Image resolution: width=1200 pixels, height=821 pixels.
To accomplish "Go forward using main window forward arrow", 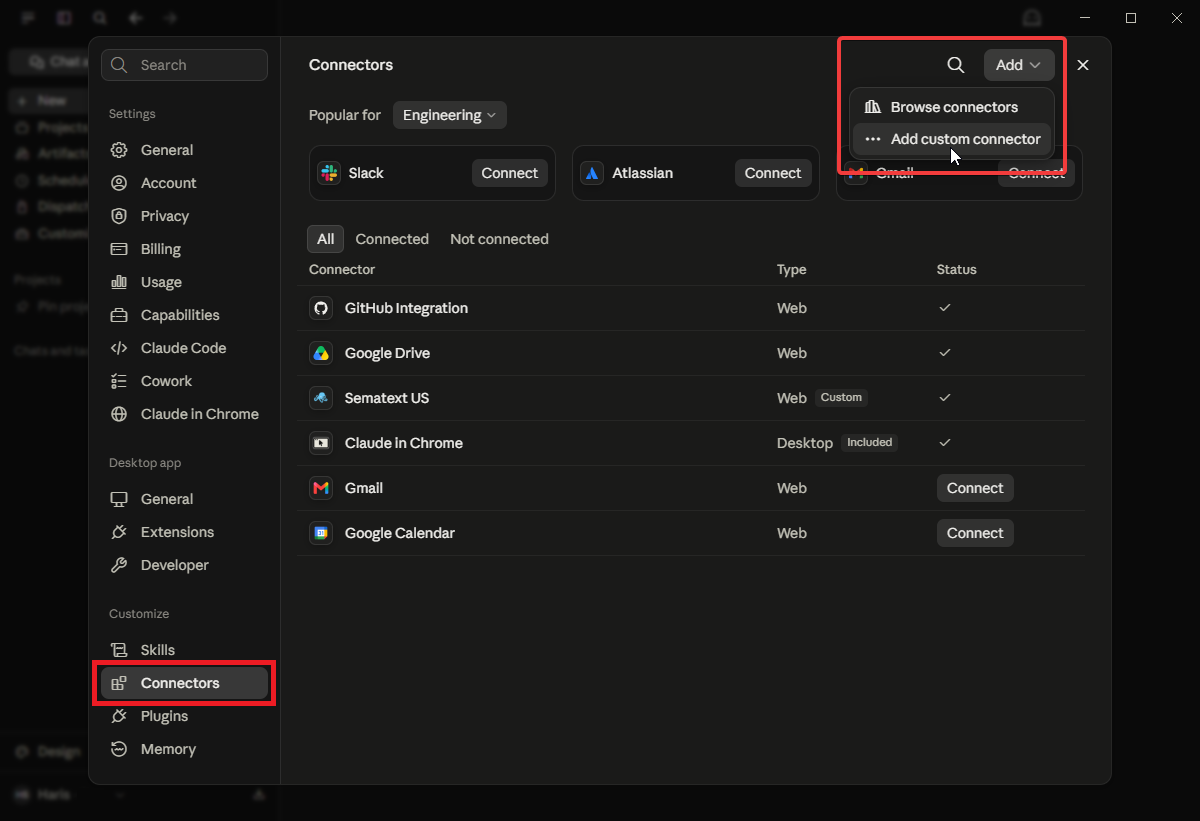I will (169, 18).
